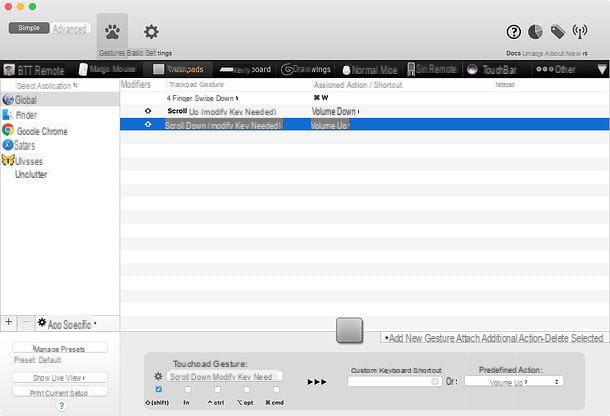Open the About tag icon
This screenshot has width=610, height=416.
click(x=557, y=32)
